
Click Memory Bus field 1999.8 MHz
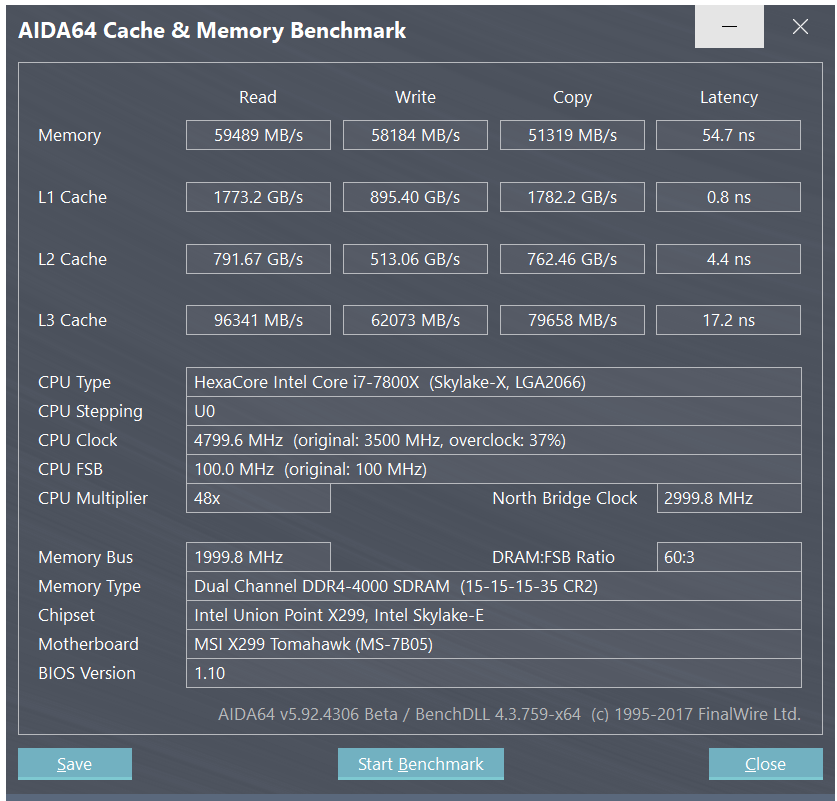tap(258, 557)
